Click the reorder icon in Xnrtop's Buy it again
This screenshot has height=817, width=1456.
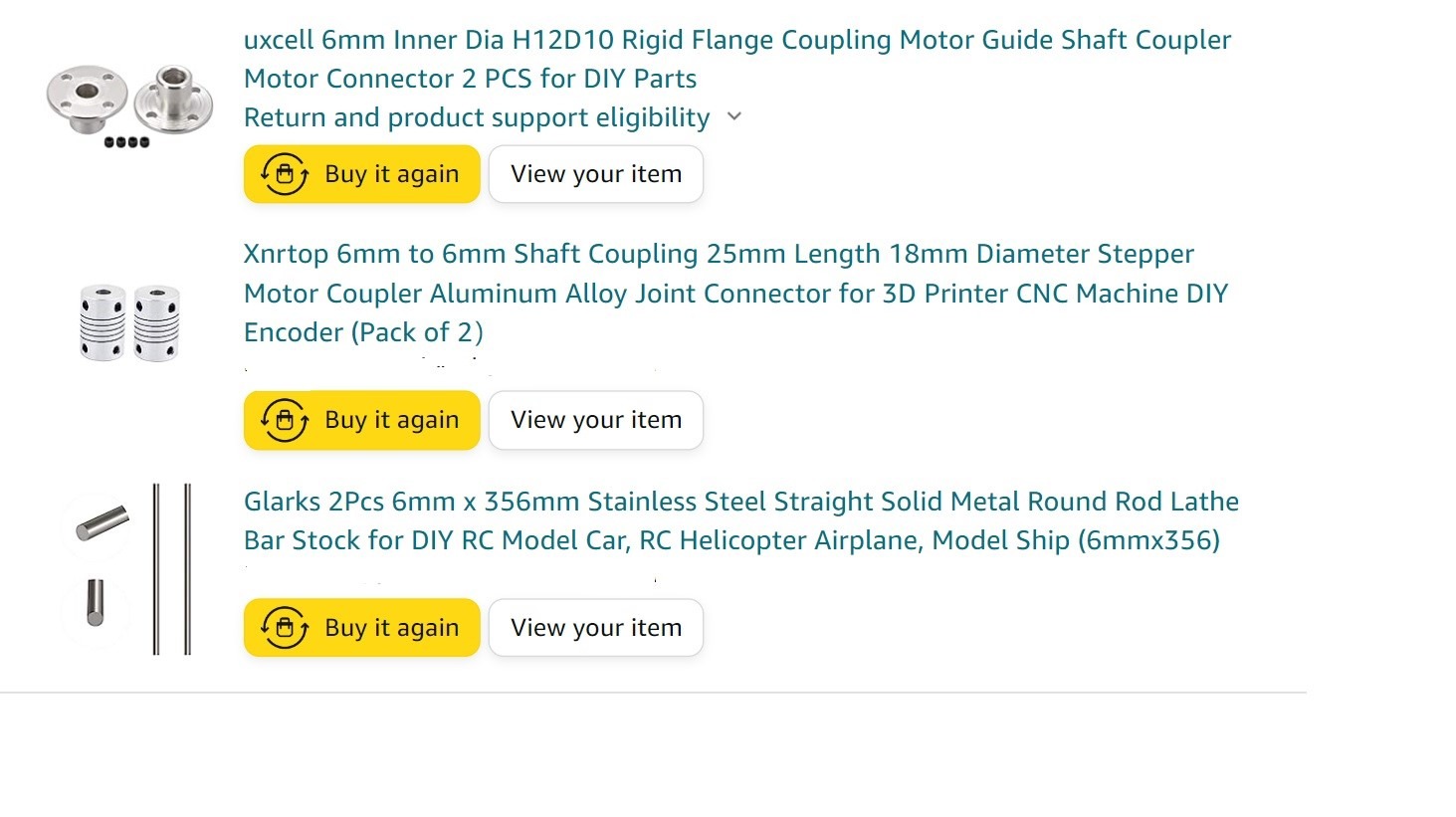pos(285,420)
